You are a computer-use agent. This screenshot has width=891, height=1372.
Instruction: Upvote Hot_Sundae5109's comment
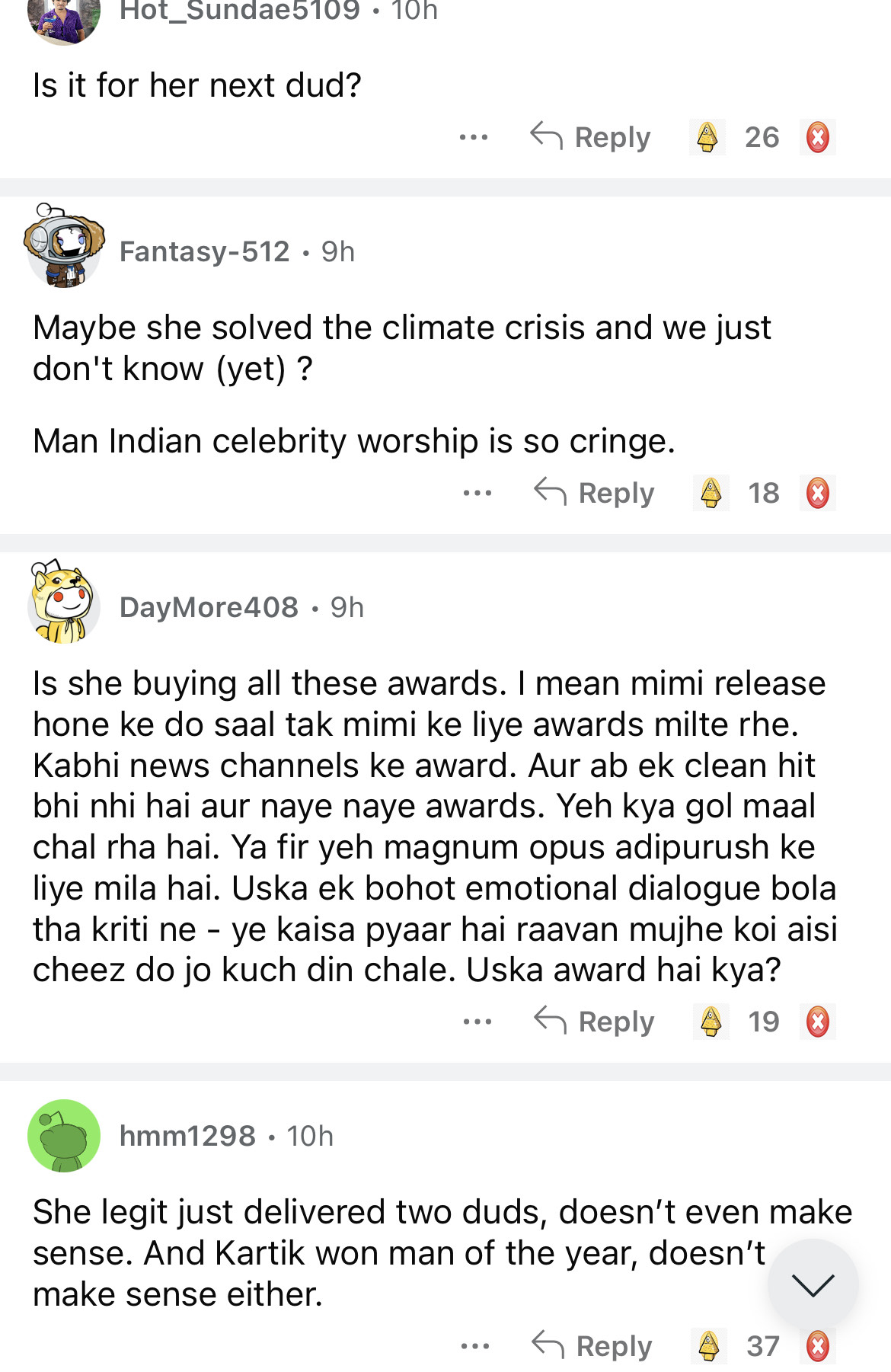707,138
